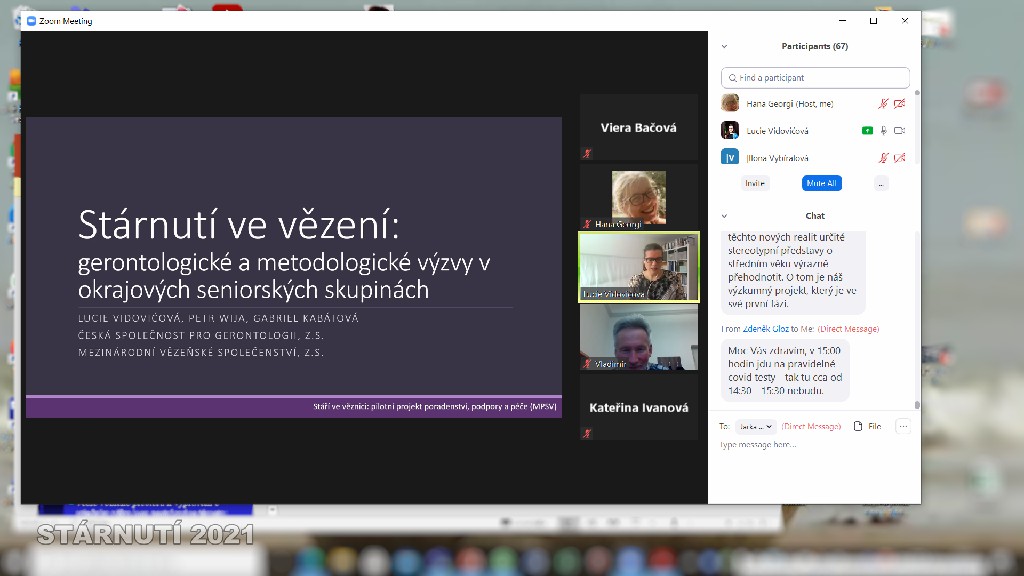Click the 'Find a participant' search field
This screenshot has height=576, width=1024.
coord(815,77)
